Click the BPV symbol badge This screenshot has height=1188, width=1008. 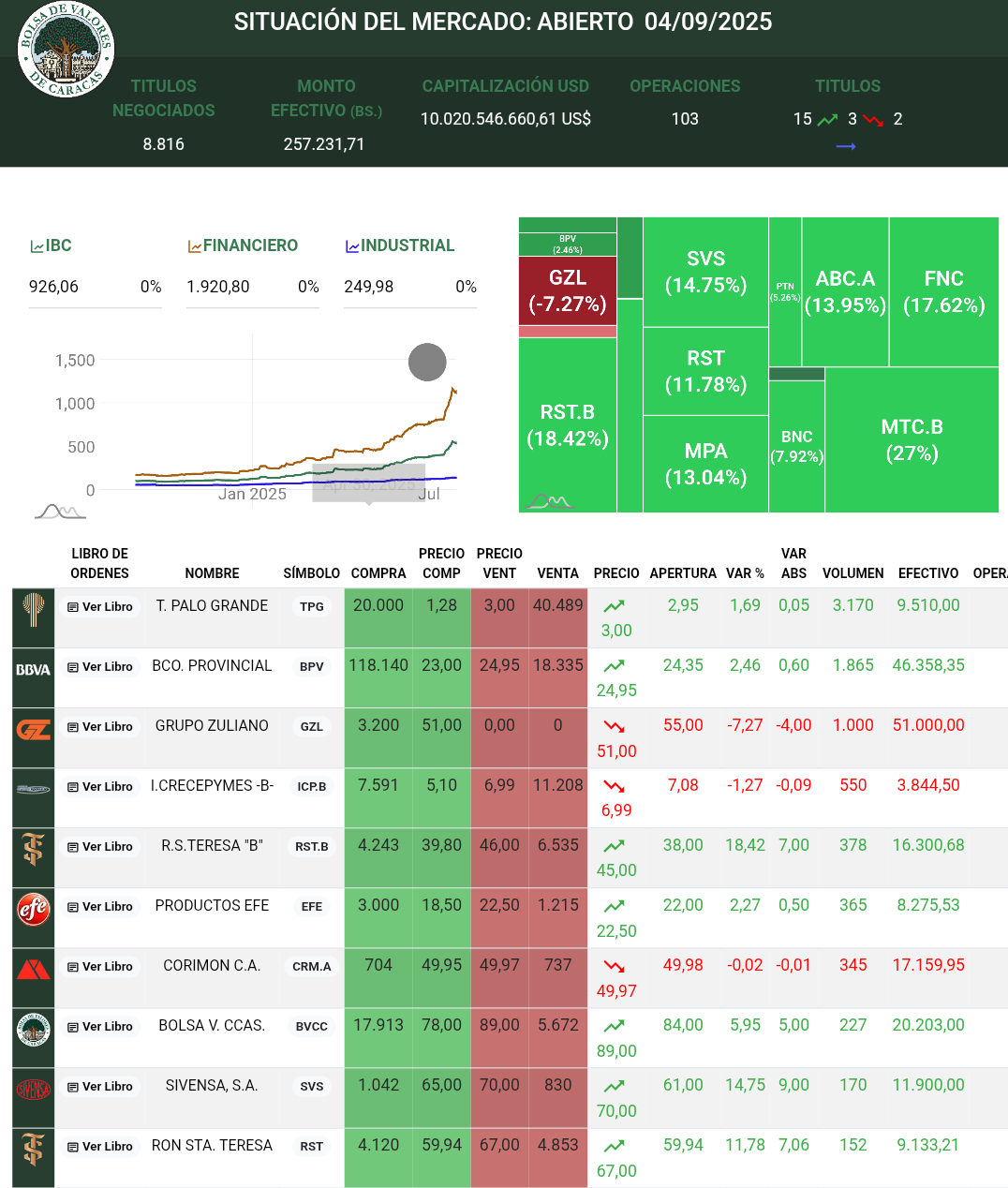point(312,667)
